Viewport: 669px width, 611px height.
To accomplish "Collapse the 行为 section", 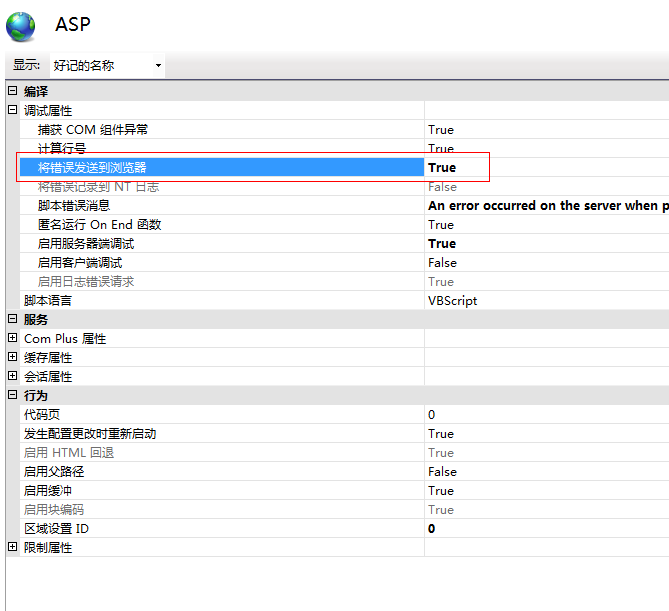I will click(x=12, y=395).
